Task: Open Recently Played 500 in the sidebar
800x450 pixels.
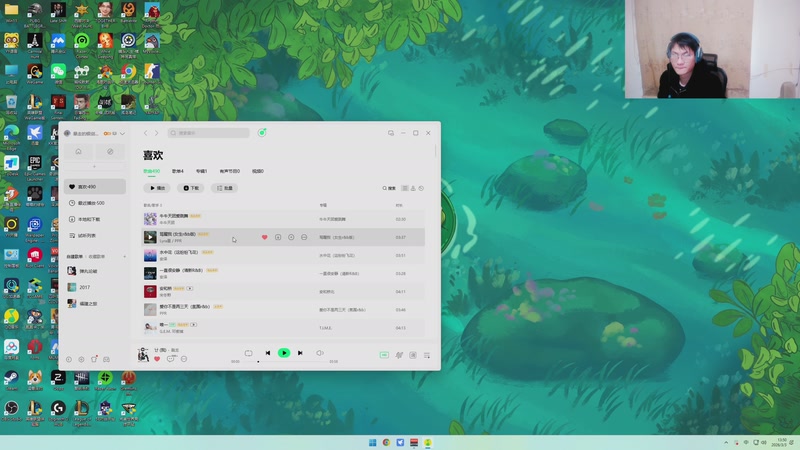Action: (x=95, y=203)
